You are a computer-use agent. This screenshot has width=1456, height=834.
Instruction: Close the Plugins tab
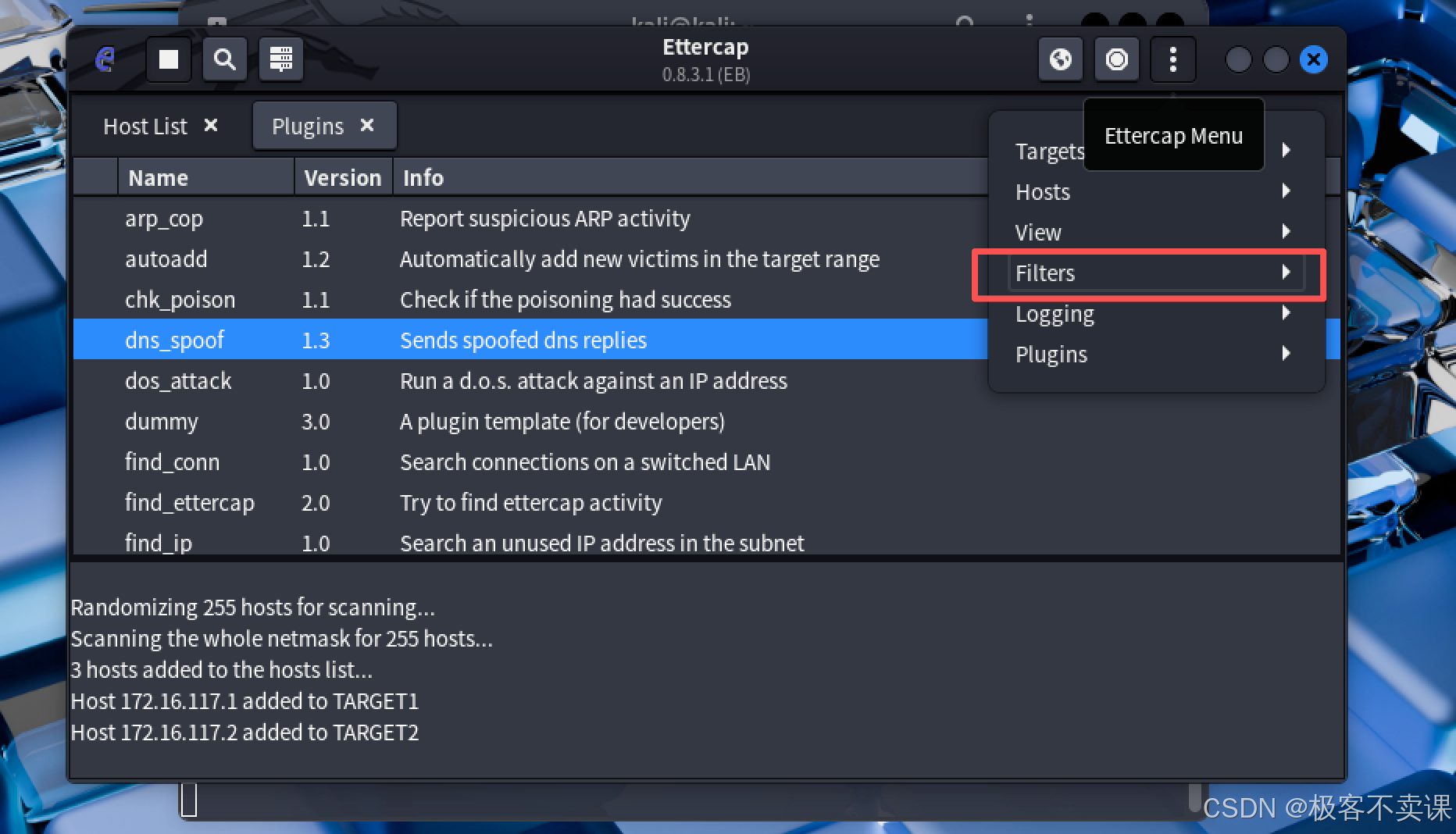click(x=367, y=125)
